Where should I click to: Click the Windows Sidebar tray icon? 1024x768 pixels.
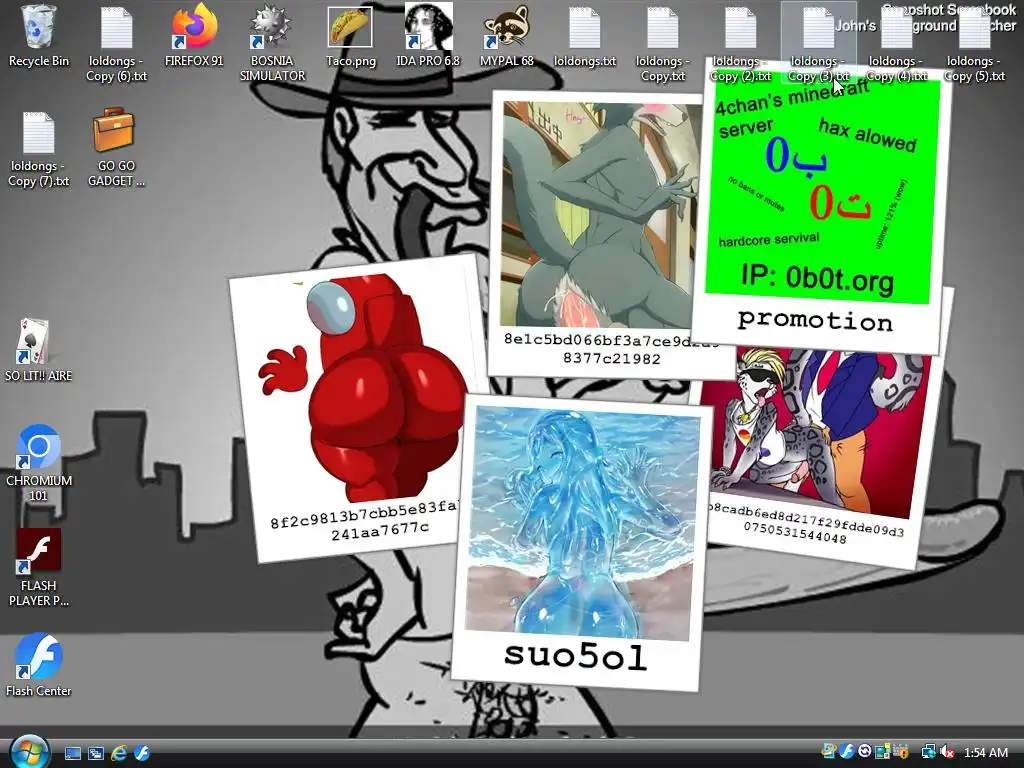click(882, 752)
